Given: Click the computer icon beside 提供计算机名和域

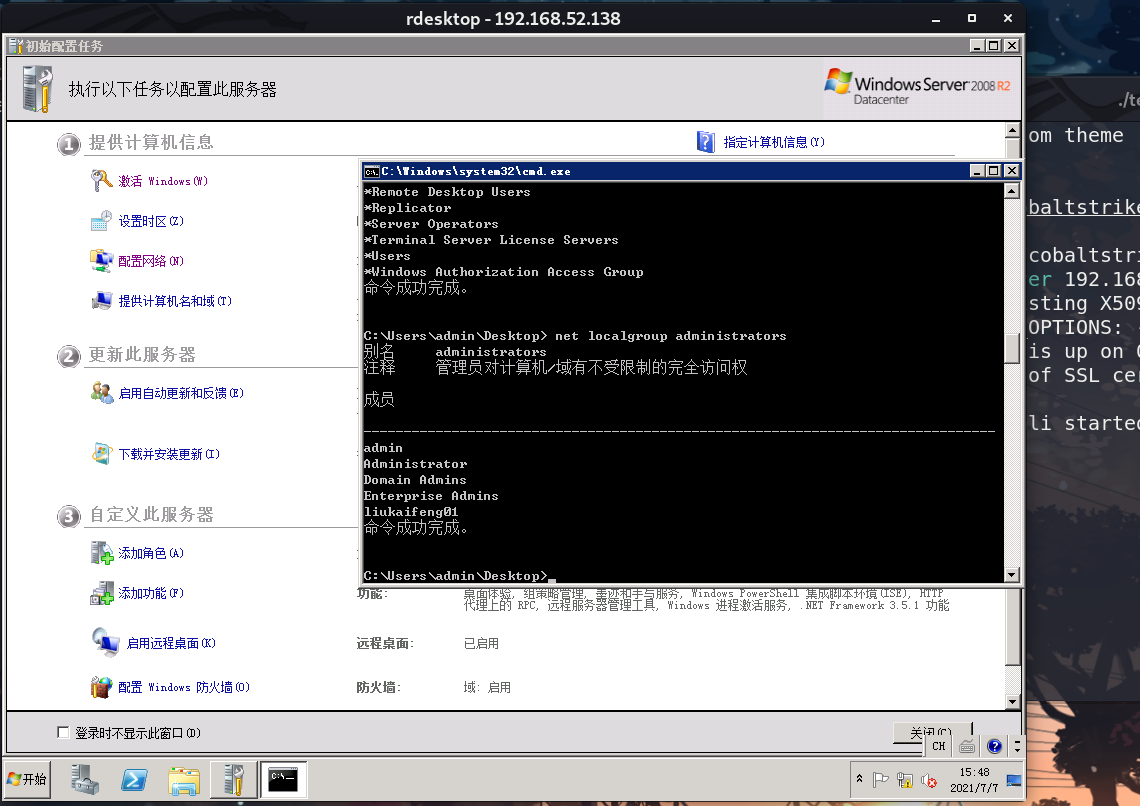Looking at the screenshot, I should 101,300.
